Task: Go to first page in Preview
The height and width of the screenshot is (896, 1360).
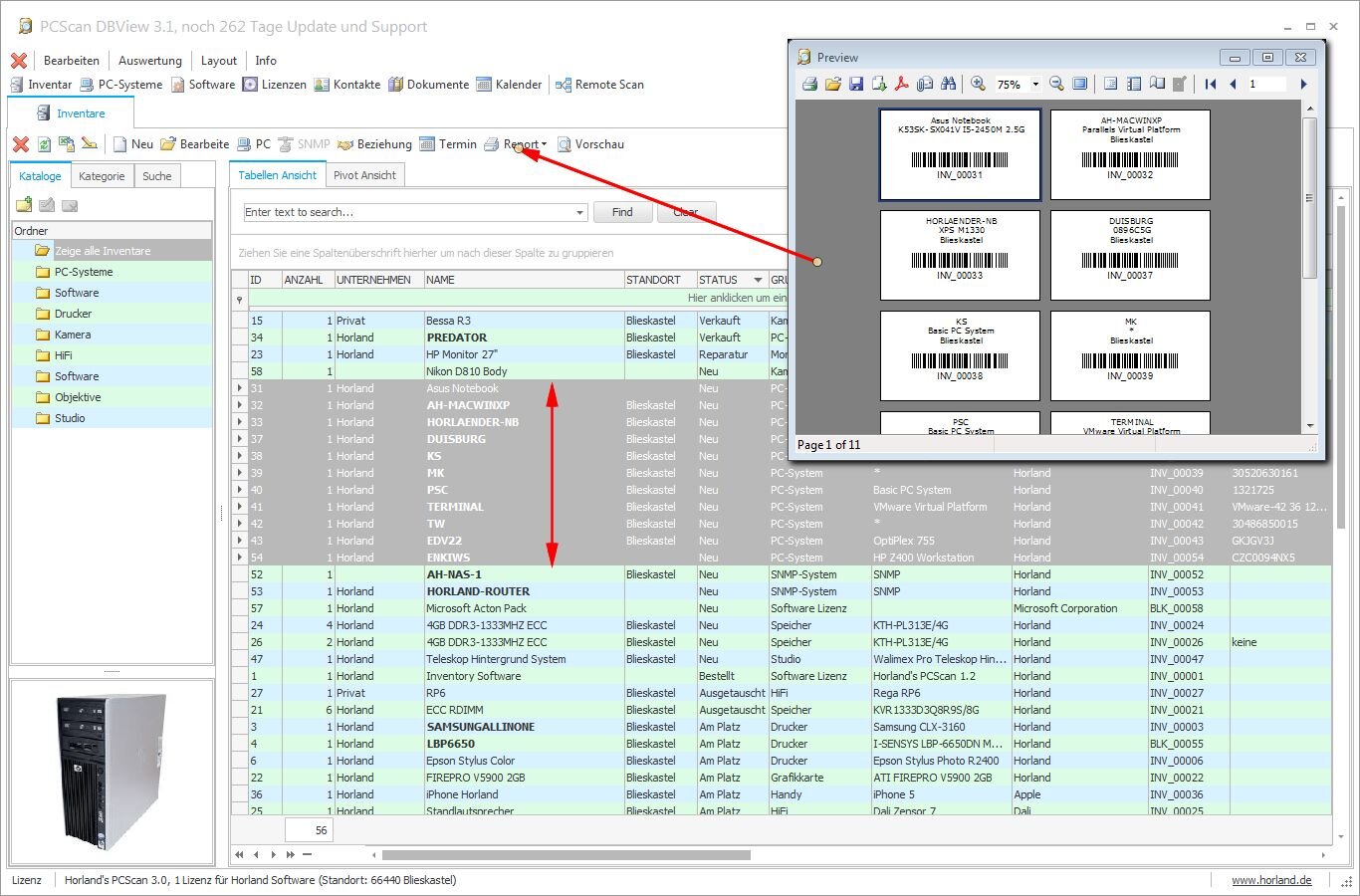Action: (x=1211, y=85)
